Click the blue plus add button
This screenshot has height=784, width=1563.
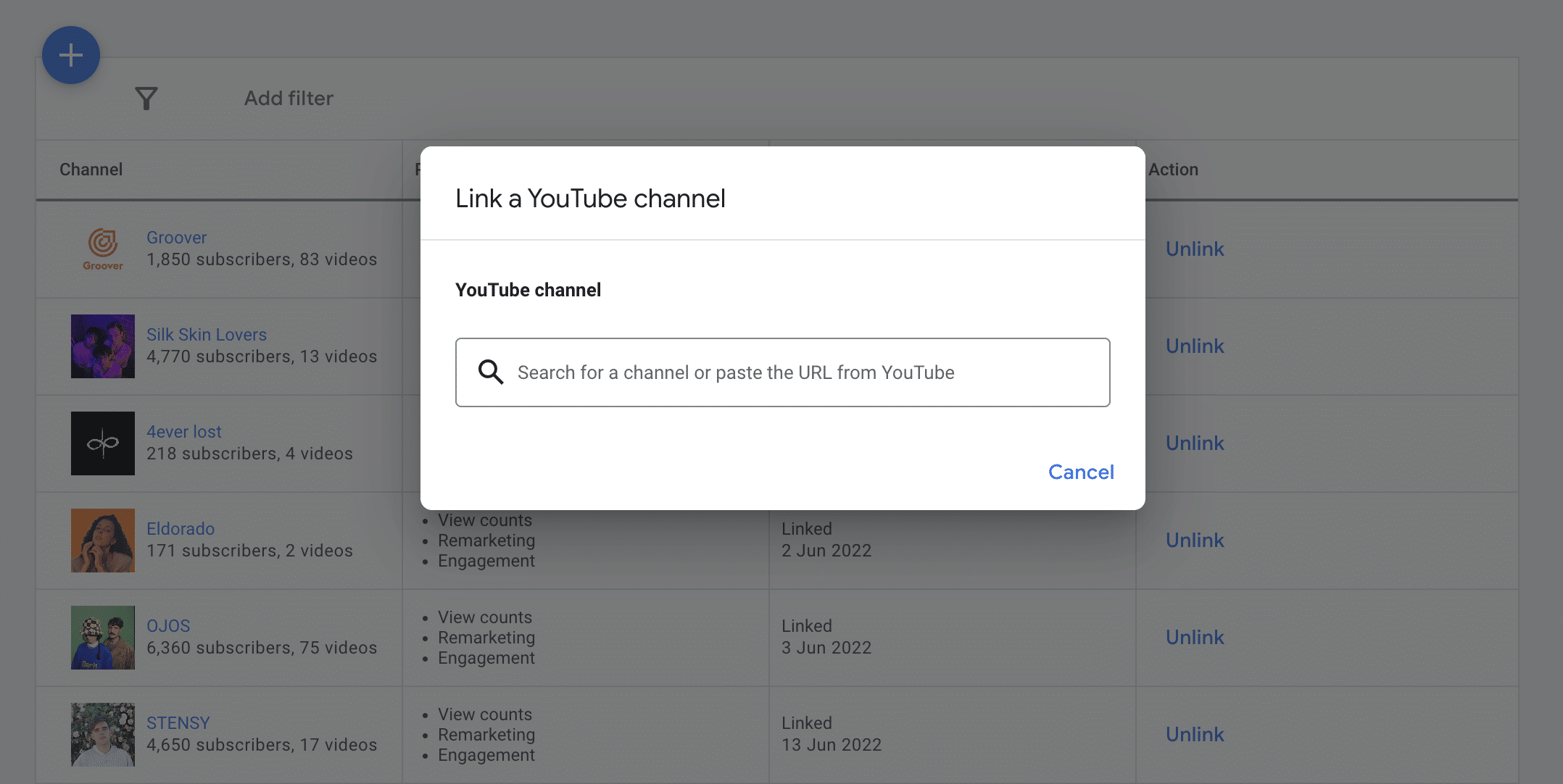[71, 55]
